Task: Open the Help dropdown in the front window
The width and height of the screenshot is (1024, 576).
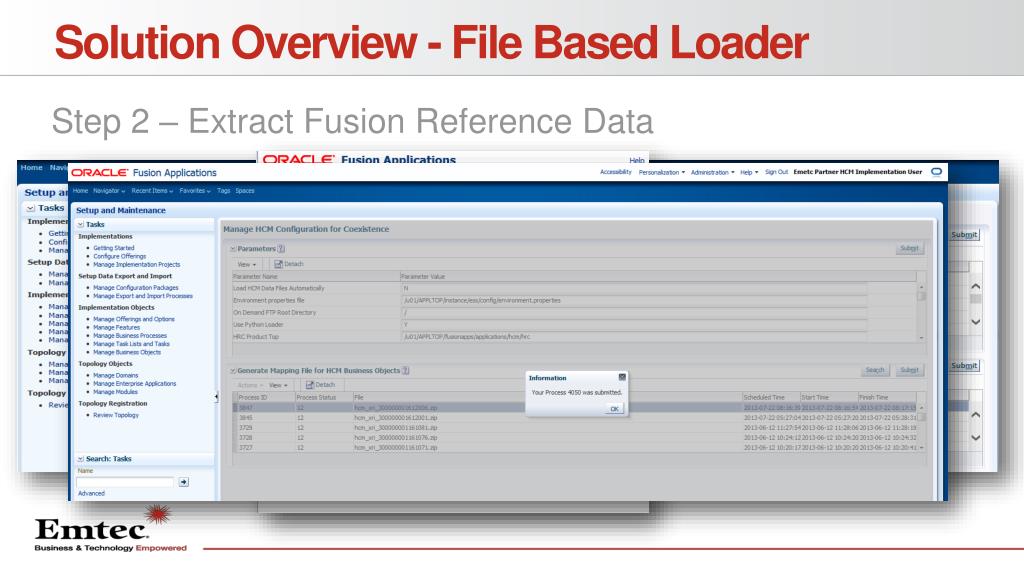Action: tap(749, 172)
